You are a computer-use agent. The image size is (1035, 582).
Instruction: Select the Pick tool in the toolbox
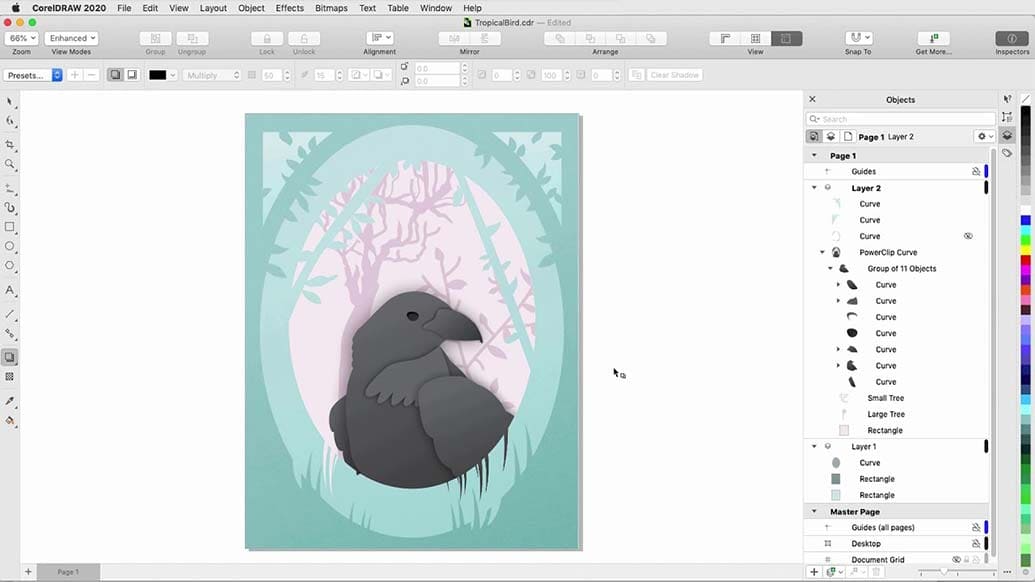pyautogui.click(x=10, y=102)
